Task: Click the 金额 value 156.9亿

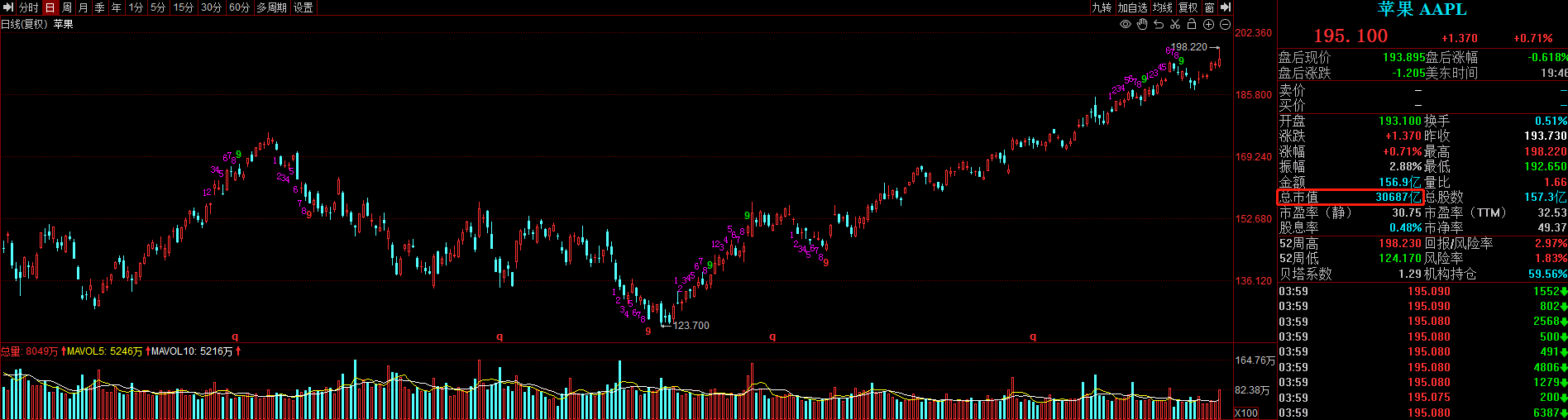Action: 1399,183
